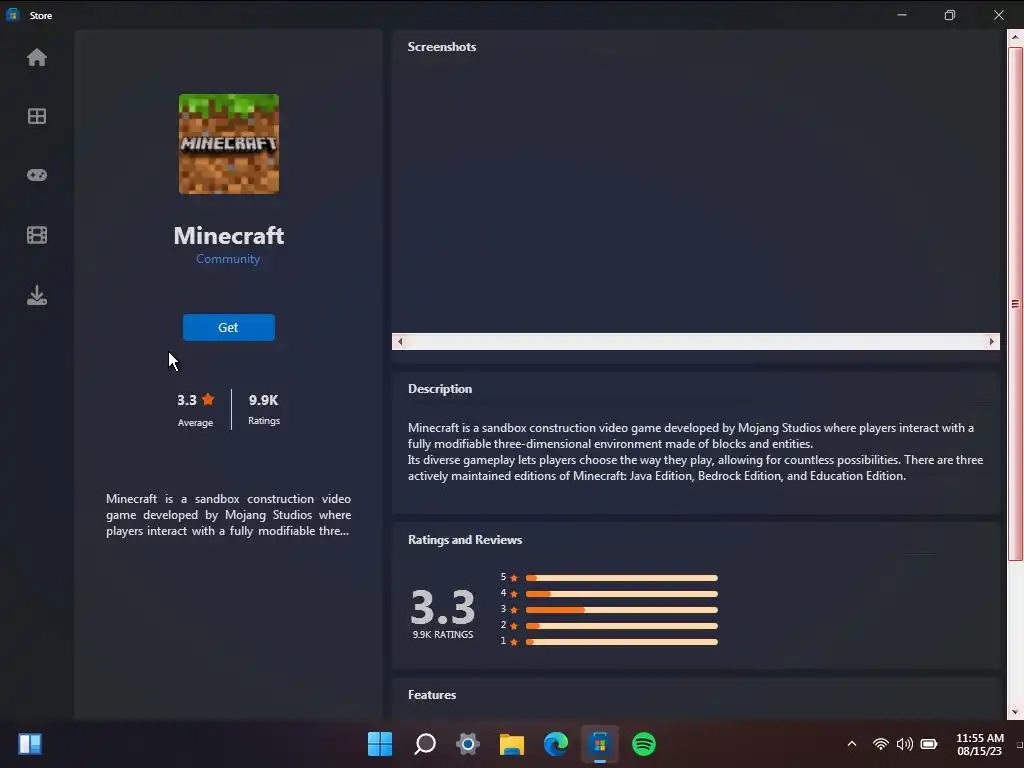Click the Description section heading
Screen dimensions: 1024x768
click(440, 389)
